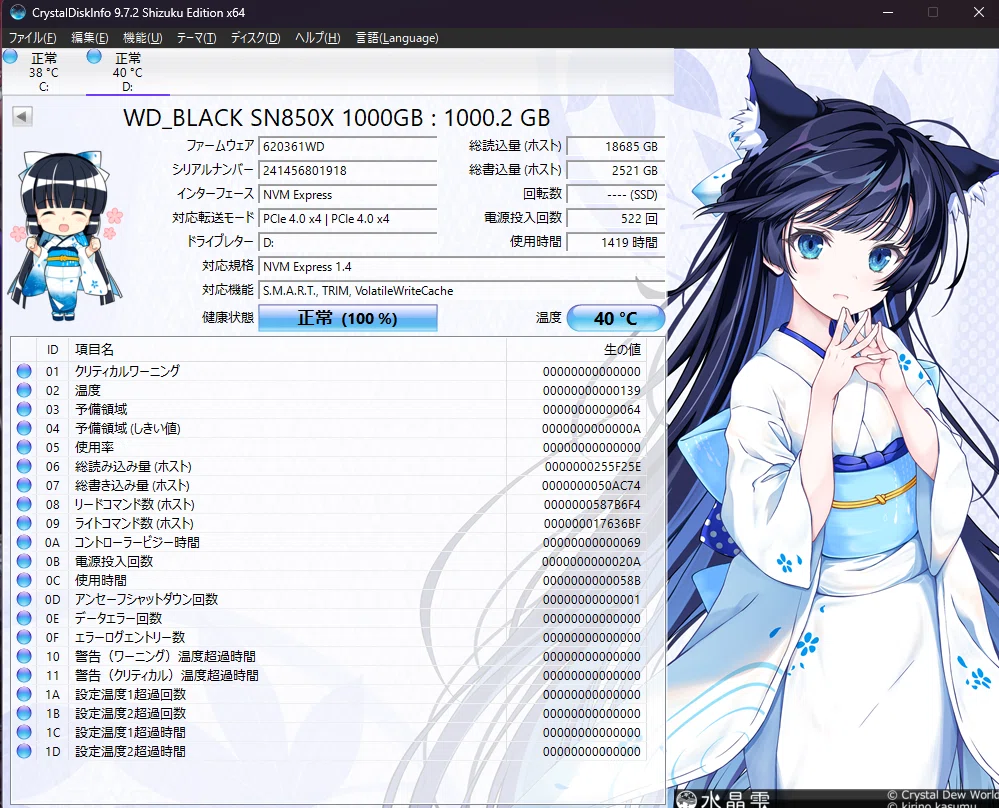
Task: Click the 生の値 column header
Action: click(621, 350)
